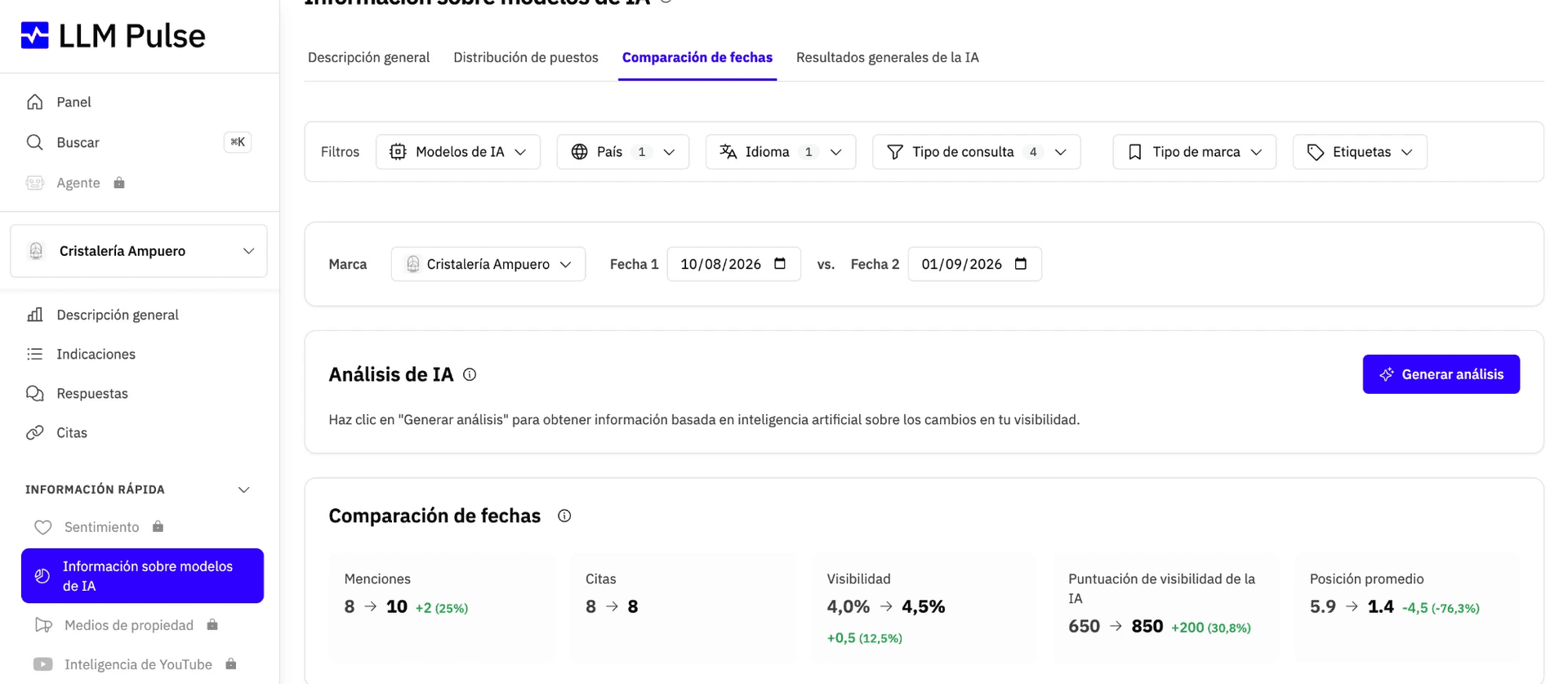
Task: Click the lock icon beside Medios de propiedad
Action: pos(212,624)
